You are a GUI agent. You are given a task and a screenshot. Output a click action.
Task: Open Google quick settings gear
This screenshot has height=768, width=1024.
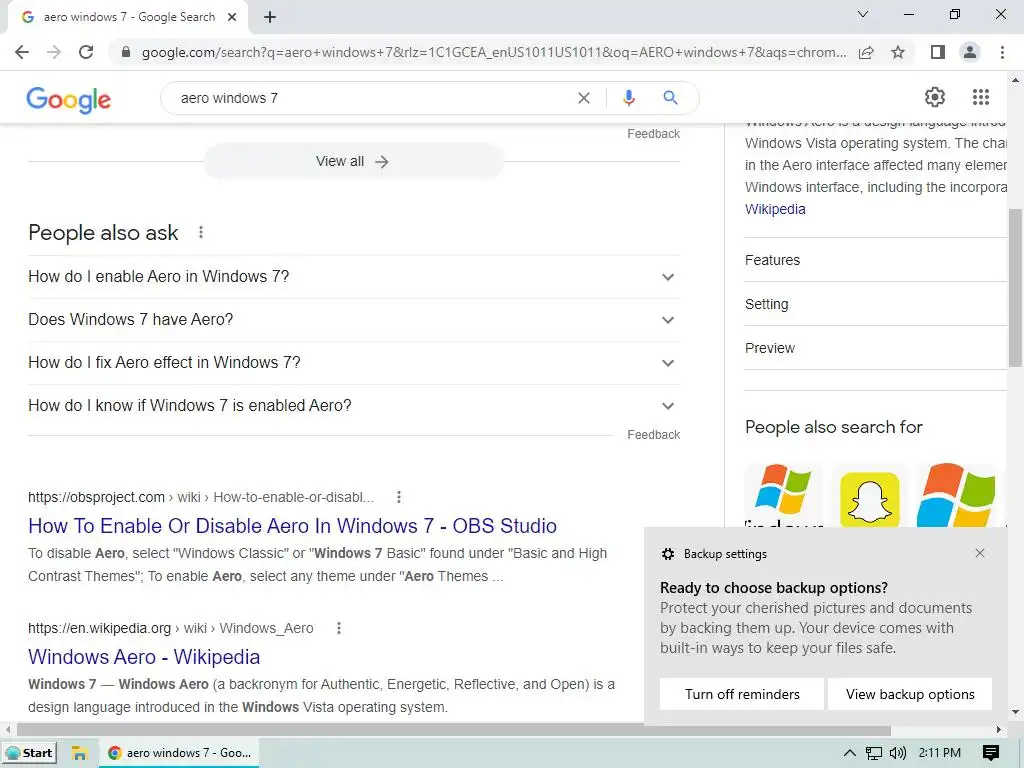click(935, 97)
